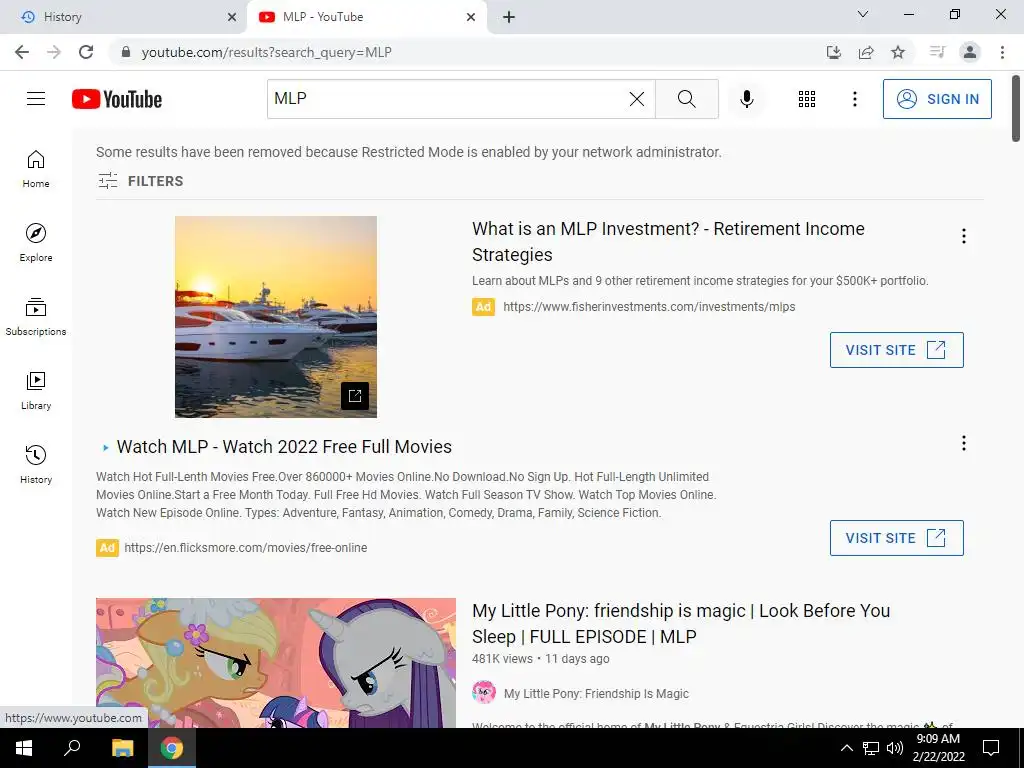The height and width of the screenshot is (768, 1024).
Task: Open the Chrome profile avatar
Action: (x=970, y=52)
